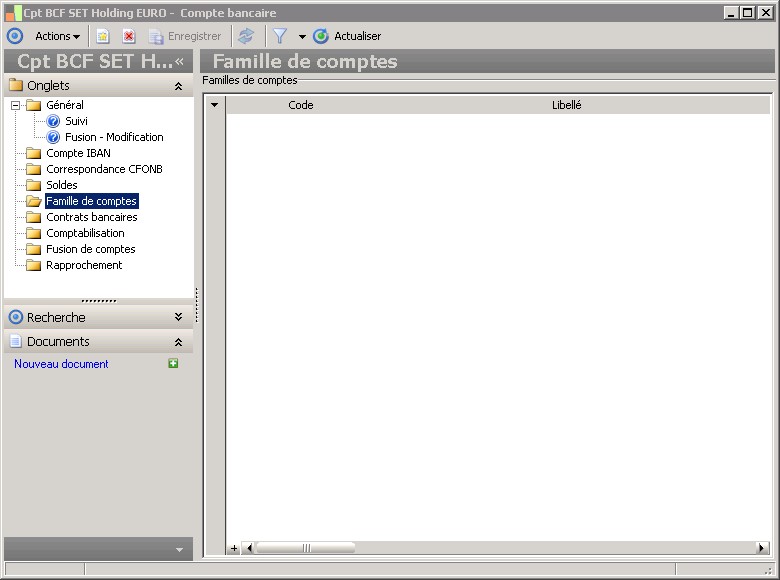Collapse the Documents section

pyautogui.click(x=178, y=342)
